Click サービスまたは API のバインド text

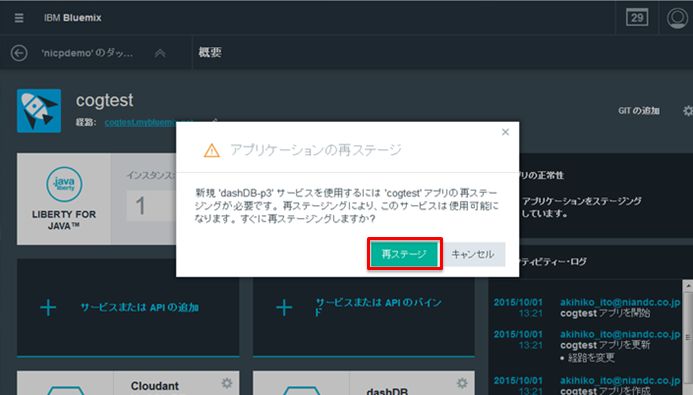coord(378,307)
